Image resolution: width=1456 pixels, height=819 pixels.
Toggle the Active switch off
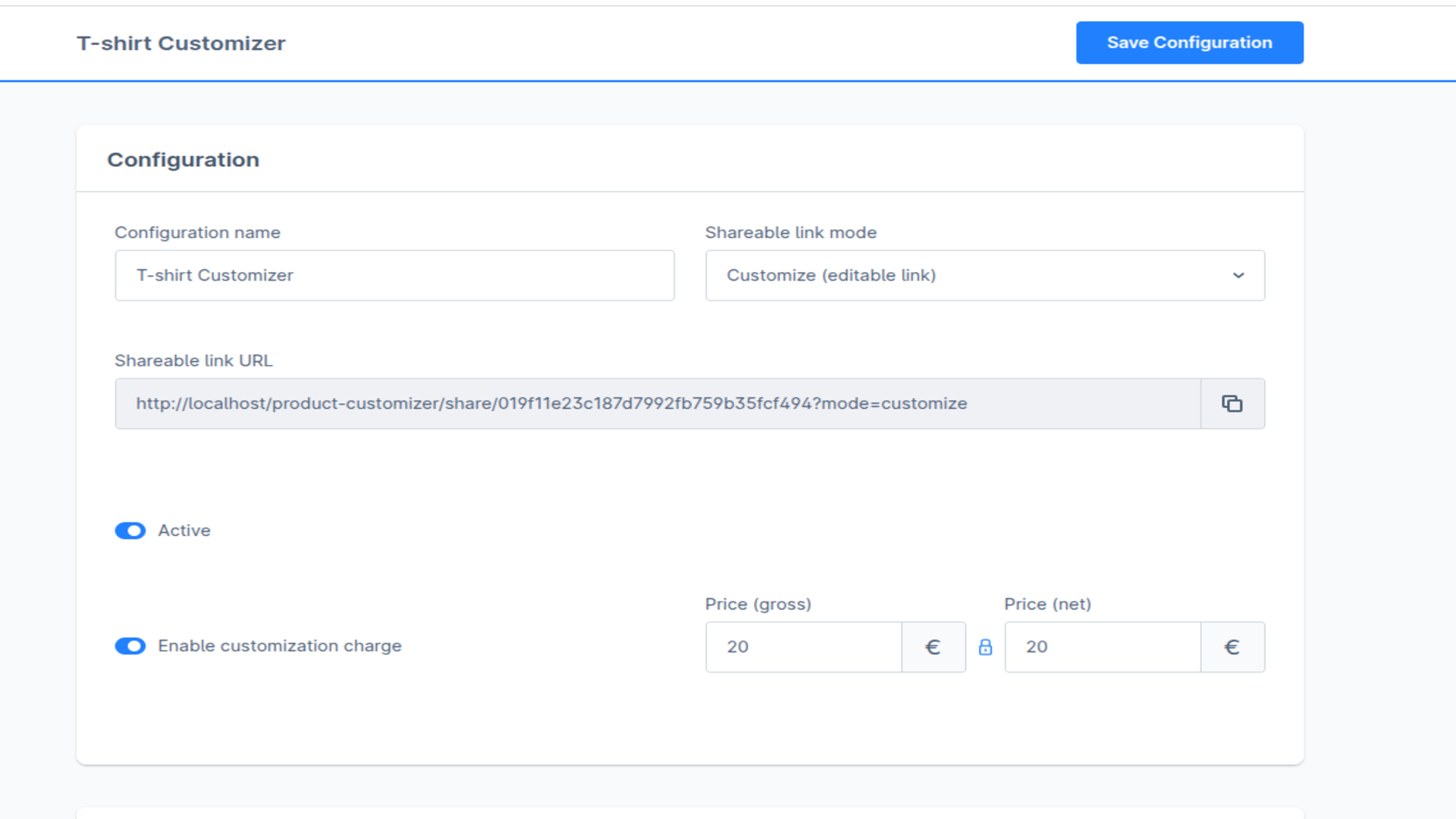coord(130,531)
